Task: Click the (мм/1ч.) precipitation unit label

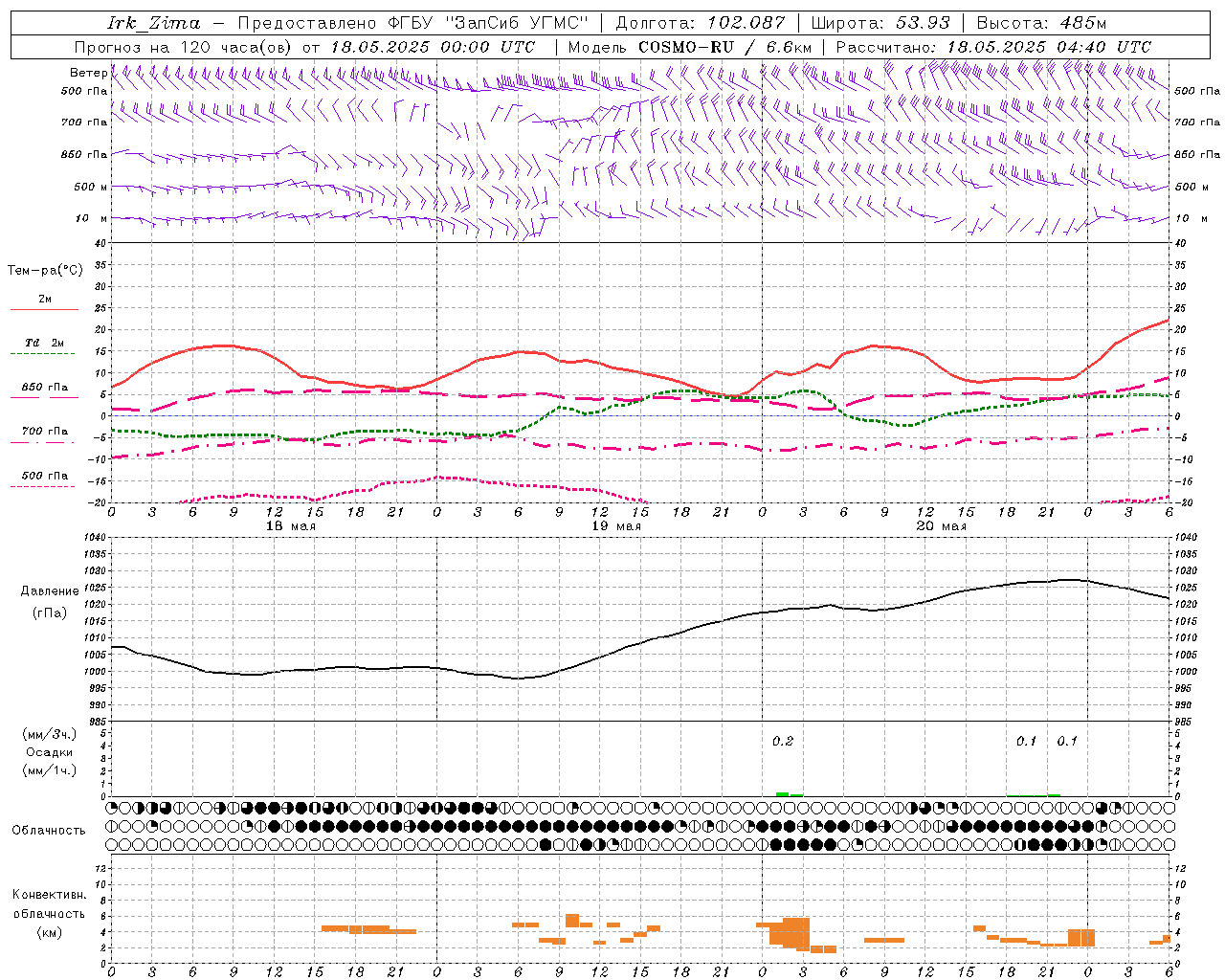Action: pyautogui.click(x=50, y=770)
